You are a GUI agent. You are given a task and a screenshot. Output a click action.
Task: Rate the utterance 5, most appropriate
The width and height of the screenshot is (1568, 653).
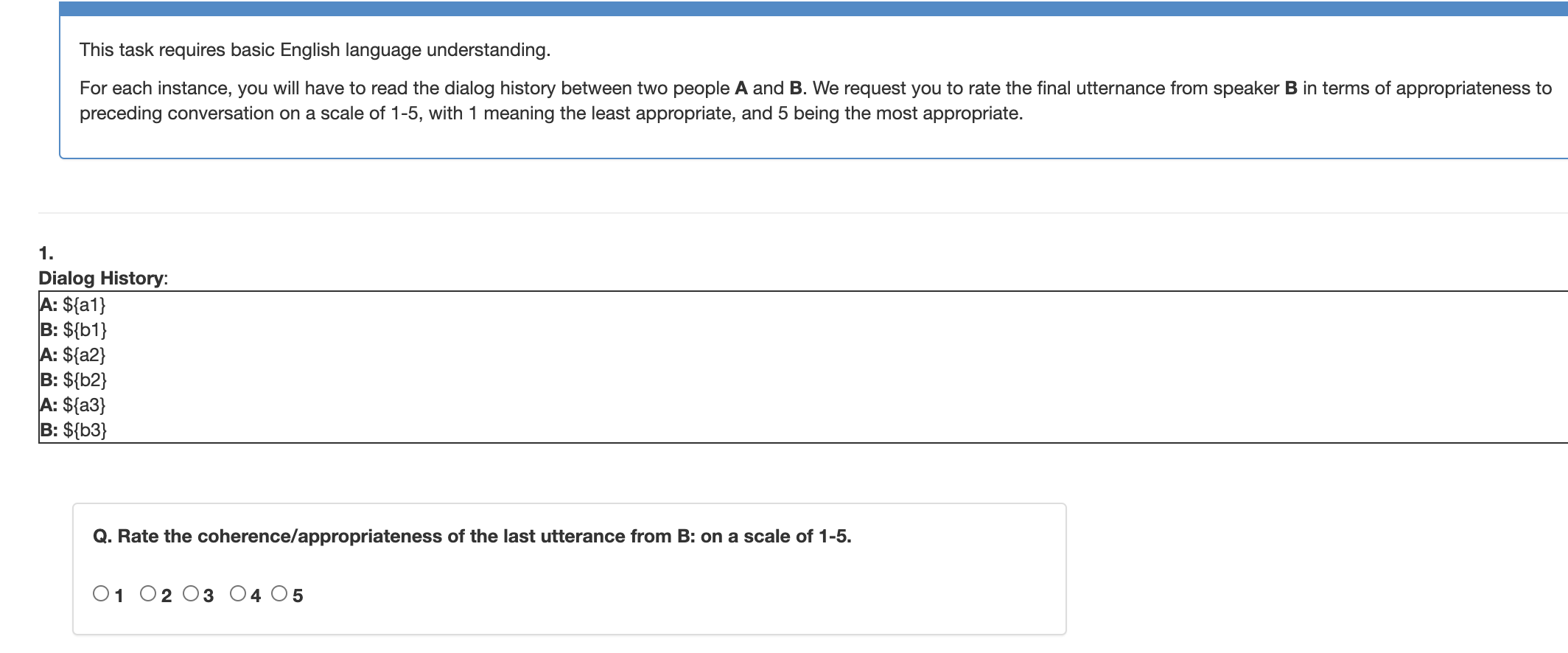(x=279, y=593)
